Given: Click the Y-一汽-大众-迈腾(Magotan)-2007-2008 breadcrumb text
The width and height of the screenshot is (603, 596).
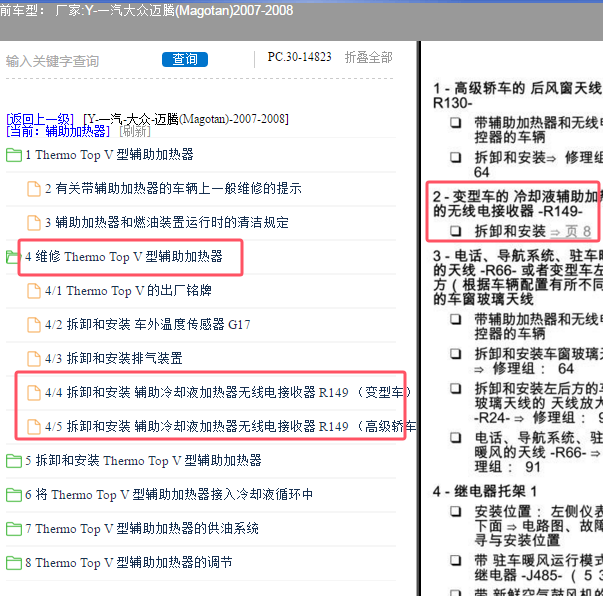Looking at the screenshot, I should pyautogui.click(x=186, y=119).
